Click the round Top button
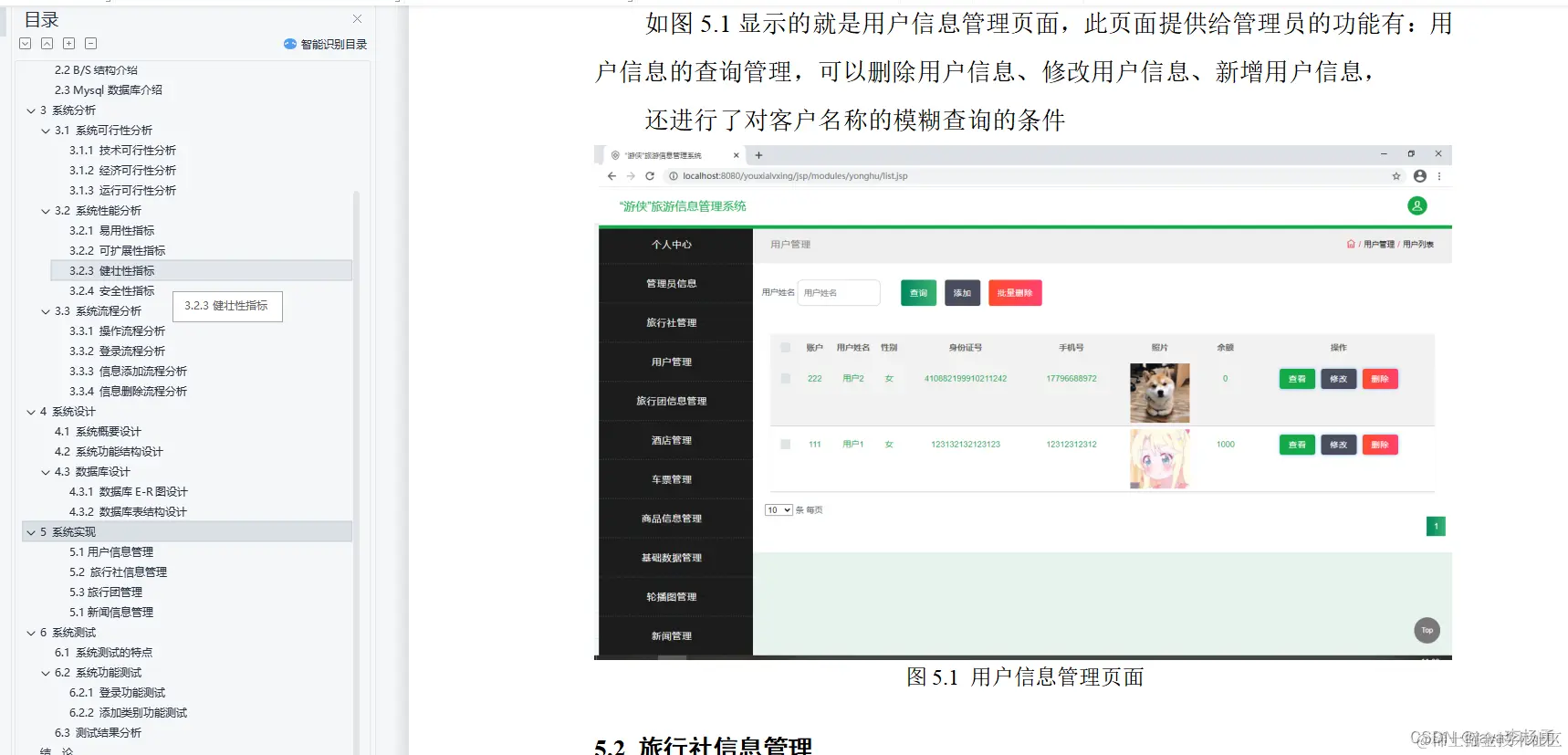1568x755 pixels. point(1427,630)
